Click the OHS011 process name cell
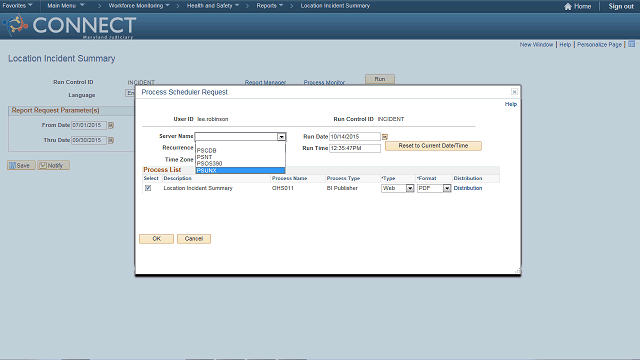Screen dimensions: 640x360 (x=283, y=188)
